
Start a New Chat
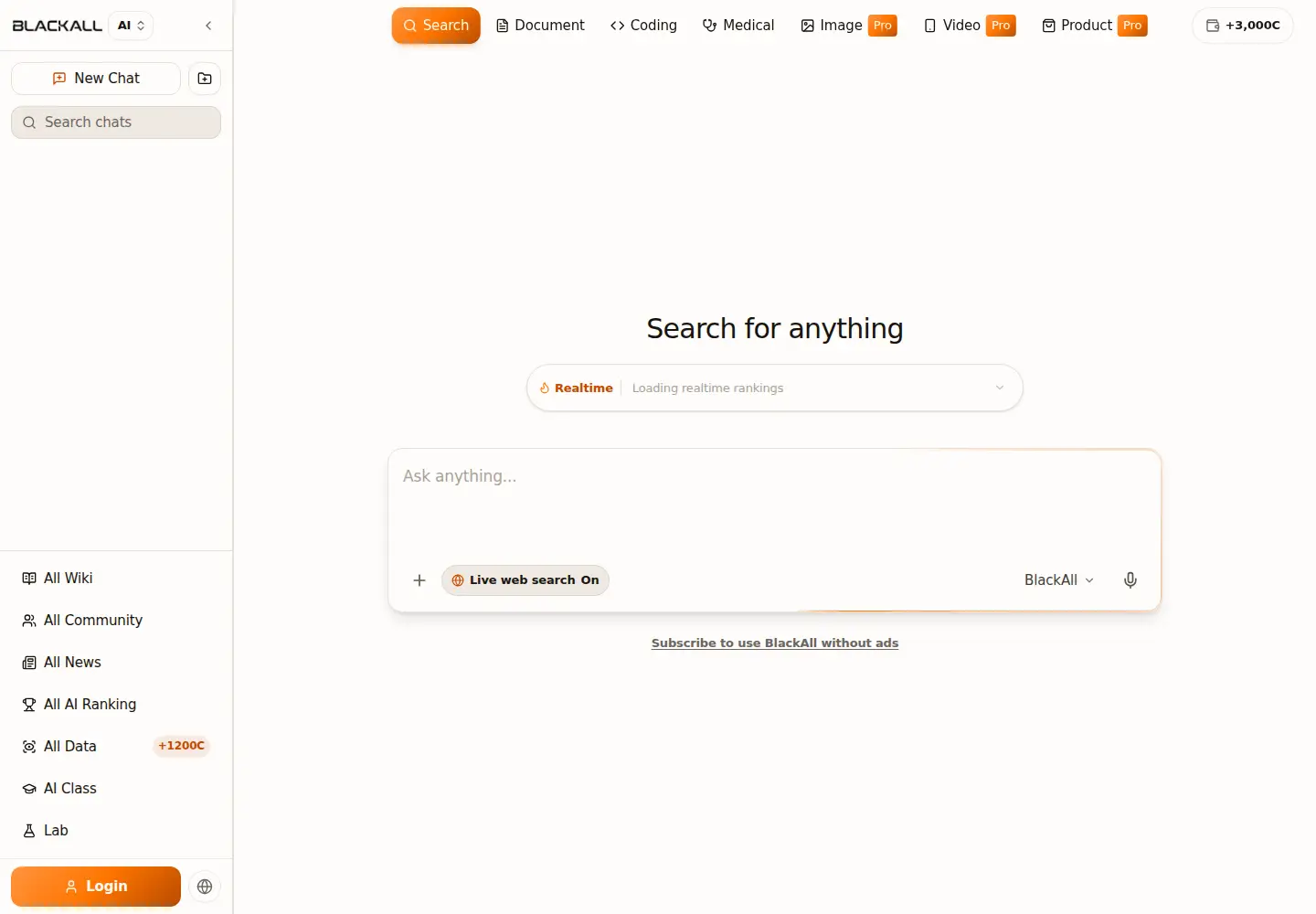point(96,79)
